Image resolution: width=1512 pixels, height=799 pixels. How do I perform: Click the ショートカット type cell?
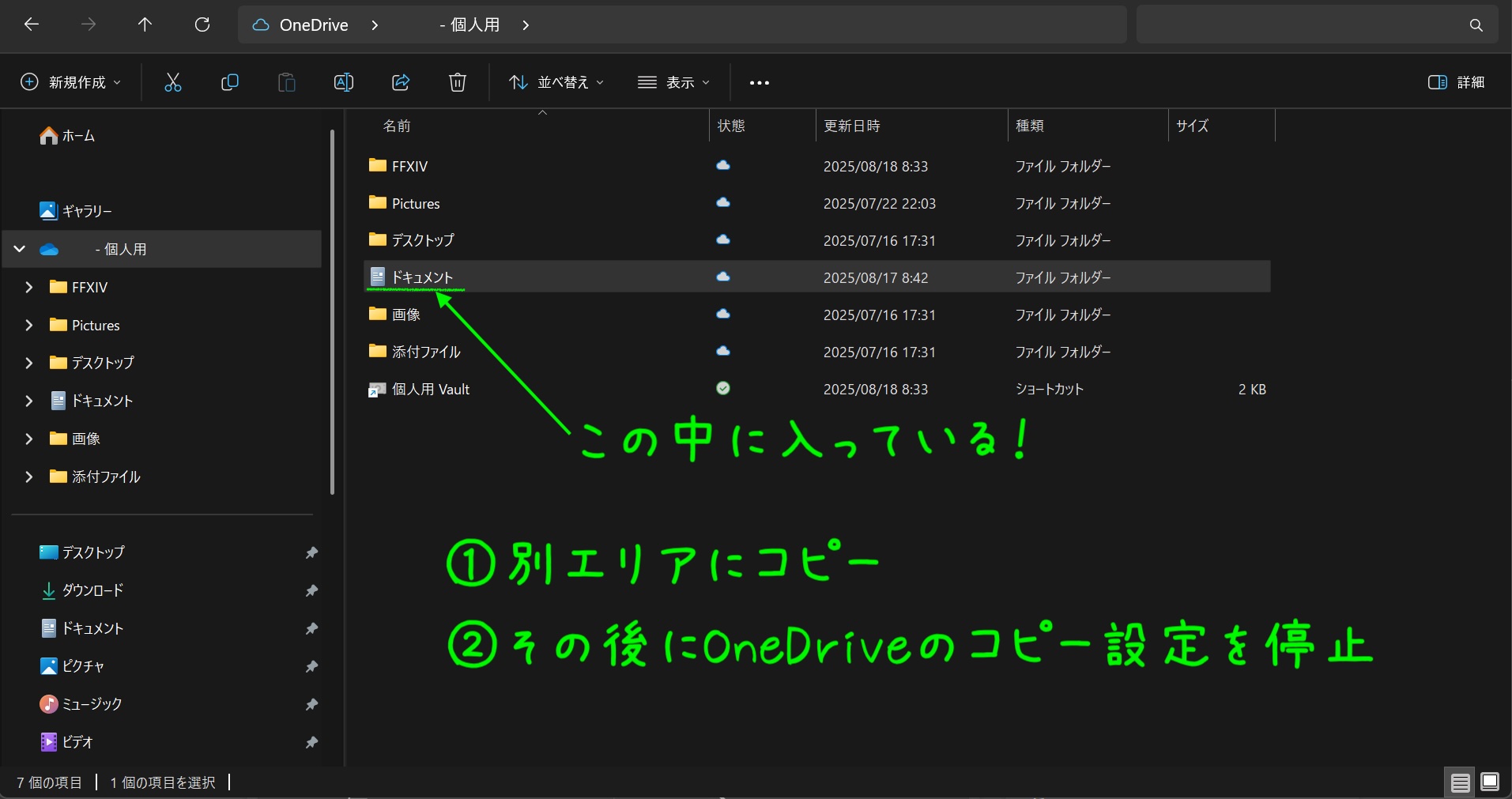point(1050,389)
